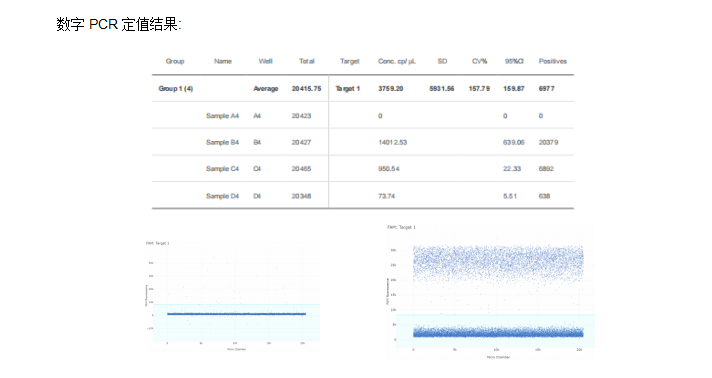
Task: Click the 95%CI value 22.33
Action: (512, 169)
